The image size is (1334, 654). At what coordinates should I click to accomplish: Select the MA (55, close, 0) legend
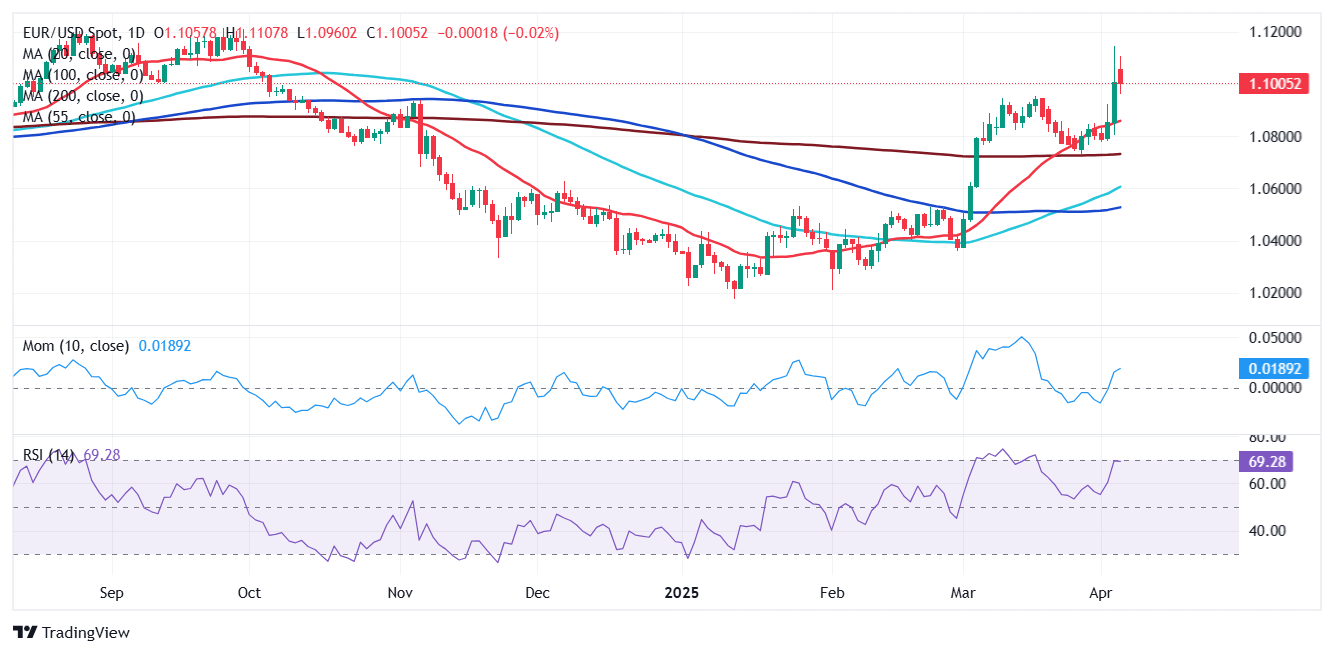coord(78,117)
